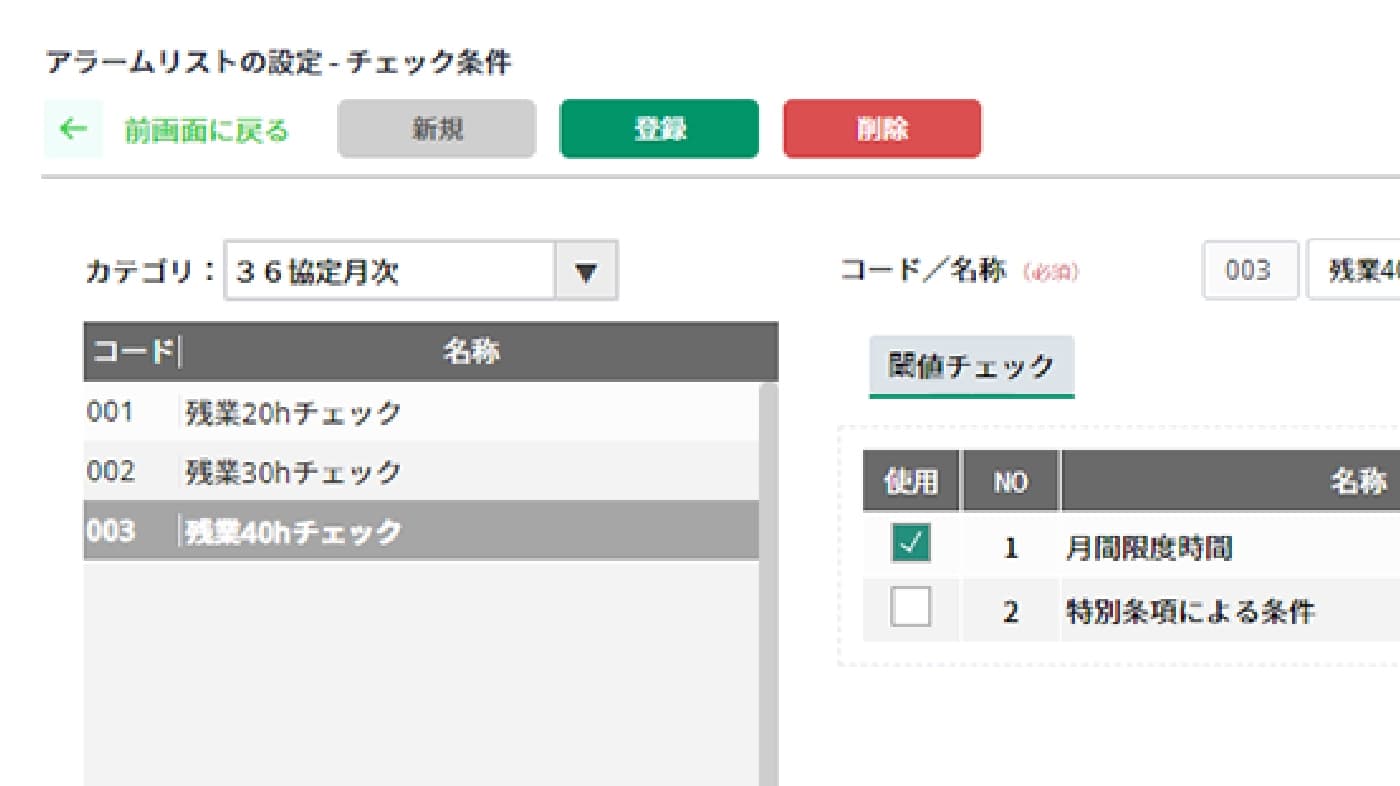
Task: Click the 前画面に戻る link
Action: [206, 130]
